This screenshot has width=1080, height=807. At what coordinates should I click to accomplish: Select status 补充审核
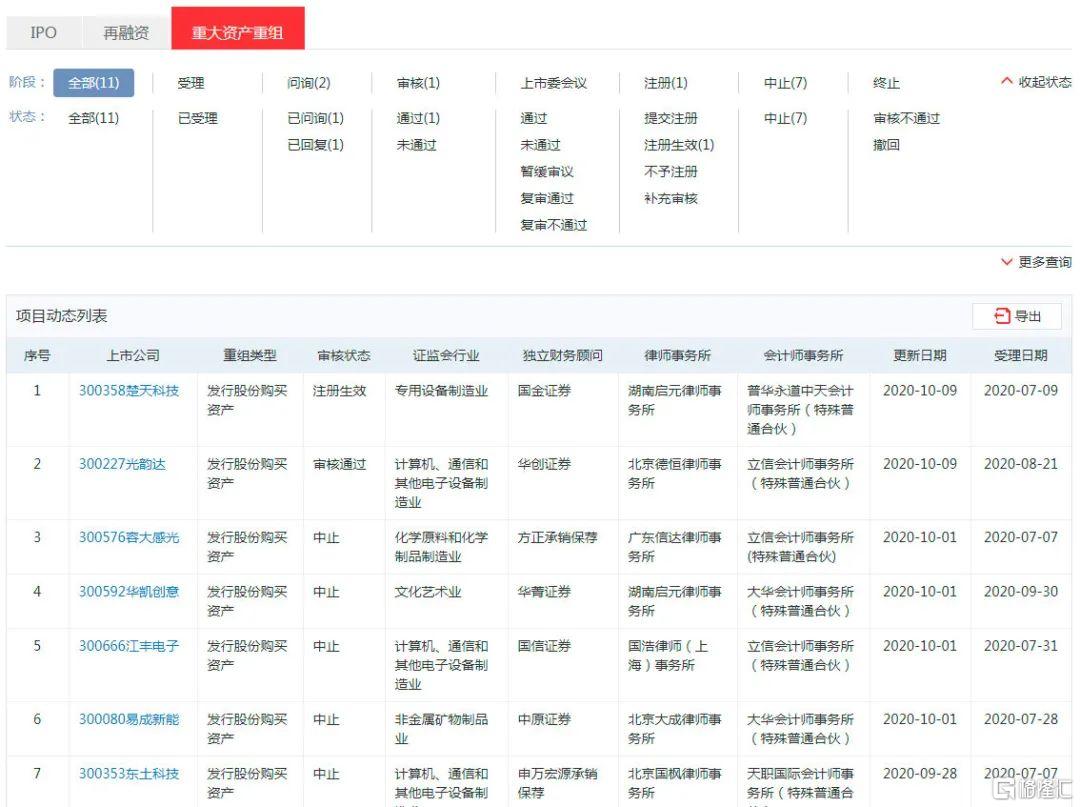(671, 198)
